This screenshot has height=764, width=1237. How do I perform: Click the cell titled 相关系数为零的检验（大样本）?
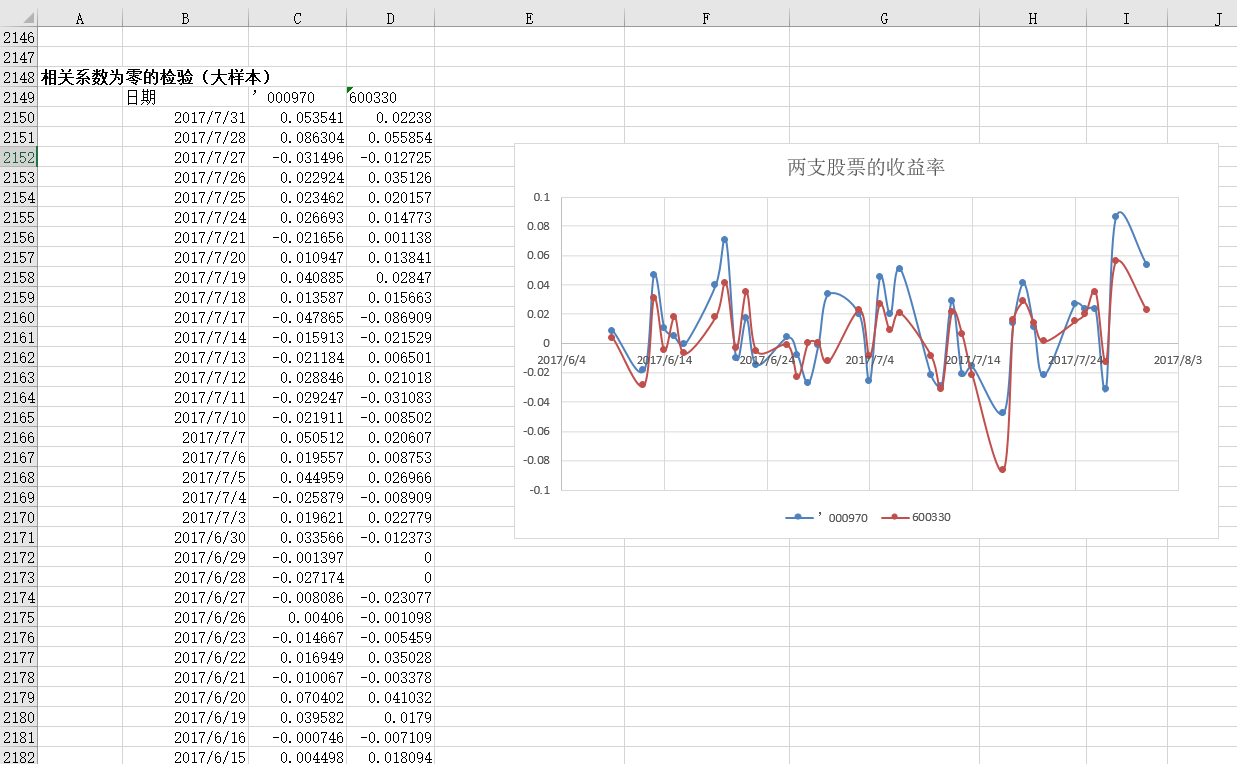(x=157, y=77)
